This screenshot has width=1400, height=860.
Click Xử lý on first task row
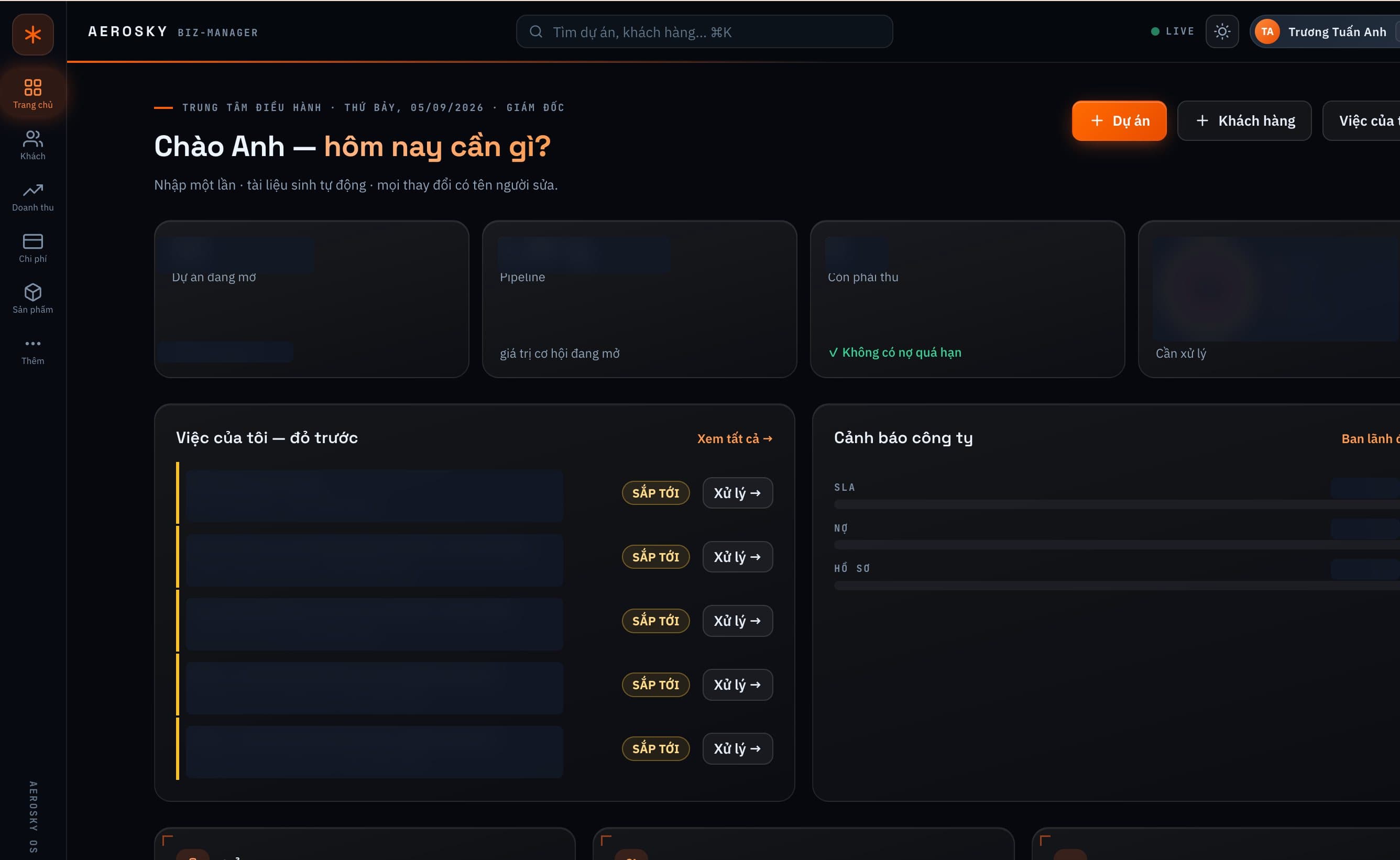[737, 492]
